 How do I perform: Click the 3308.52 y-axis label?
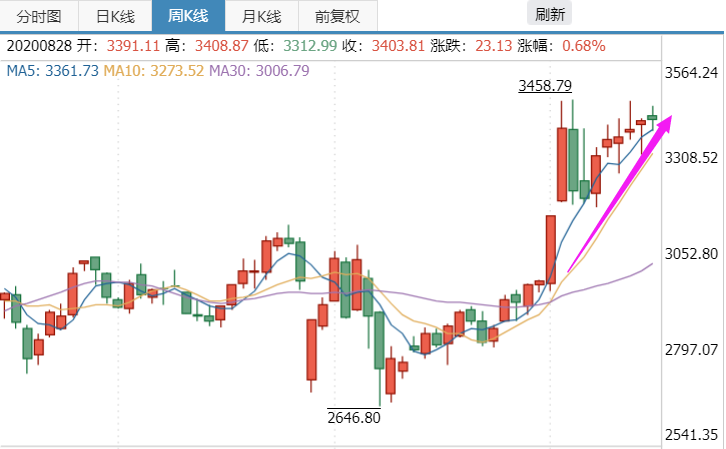(x=690, y=158)
